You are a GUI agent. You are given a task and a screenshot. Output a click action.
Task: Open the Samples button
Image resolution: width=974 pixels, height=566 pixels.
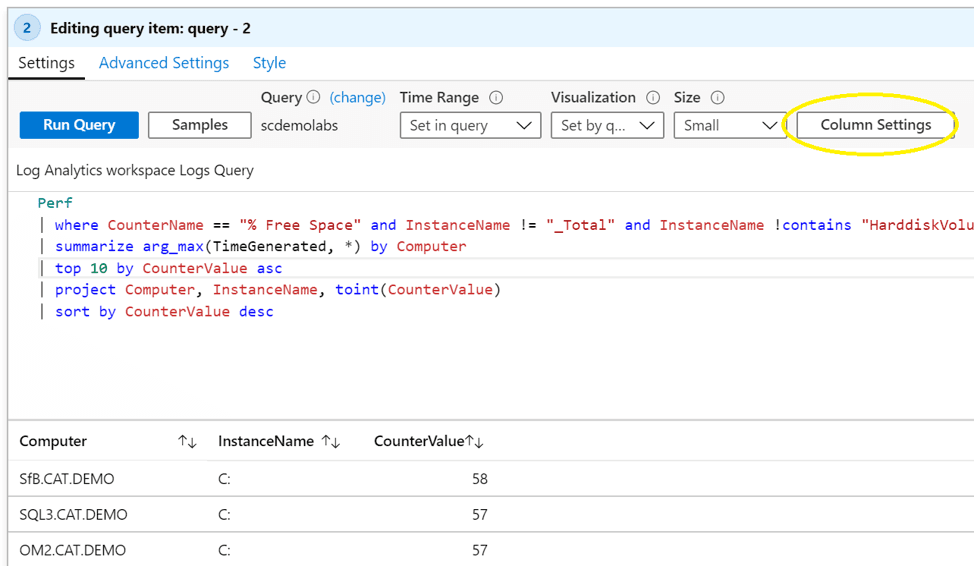199,125
